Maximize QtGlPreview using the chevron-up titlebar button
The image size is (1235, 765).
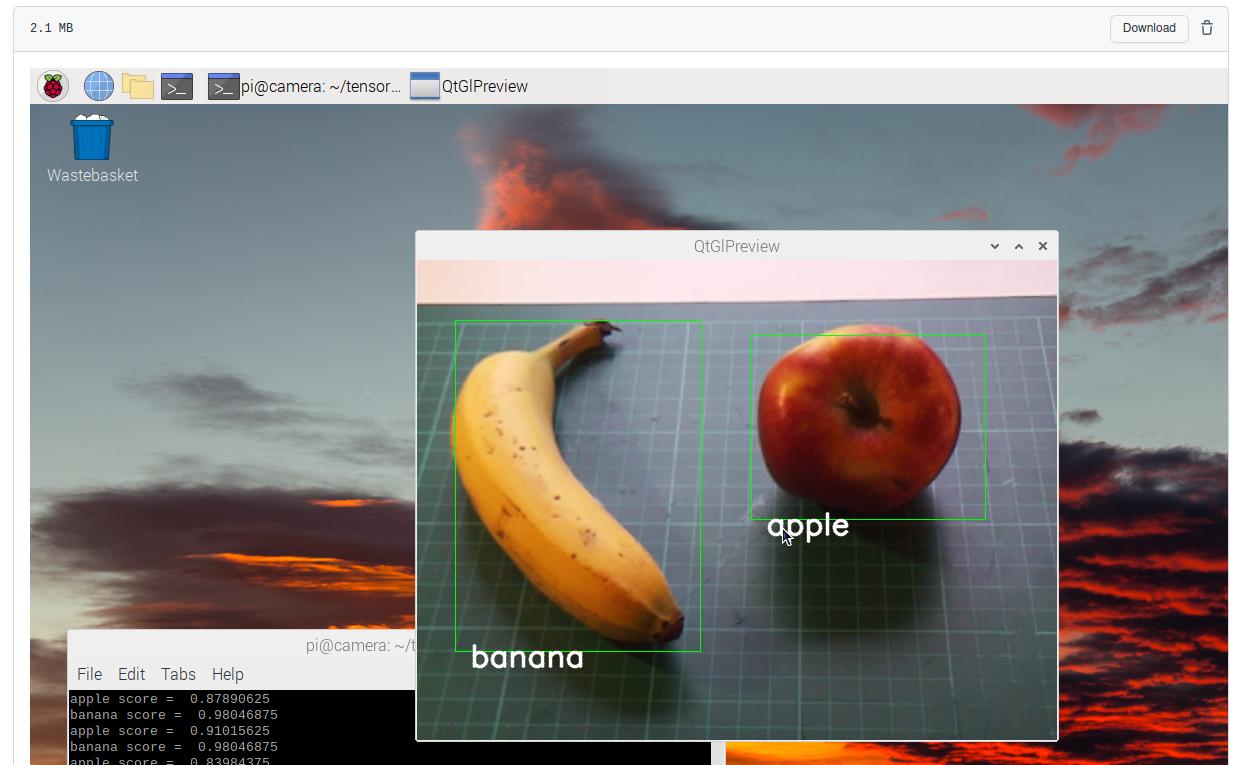click(1018, 246)
